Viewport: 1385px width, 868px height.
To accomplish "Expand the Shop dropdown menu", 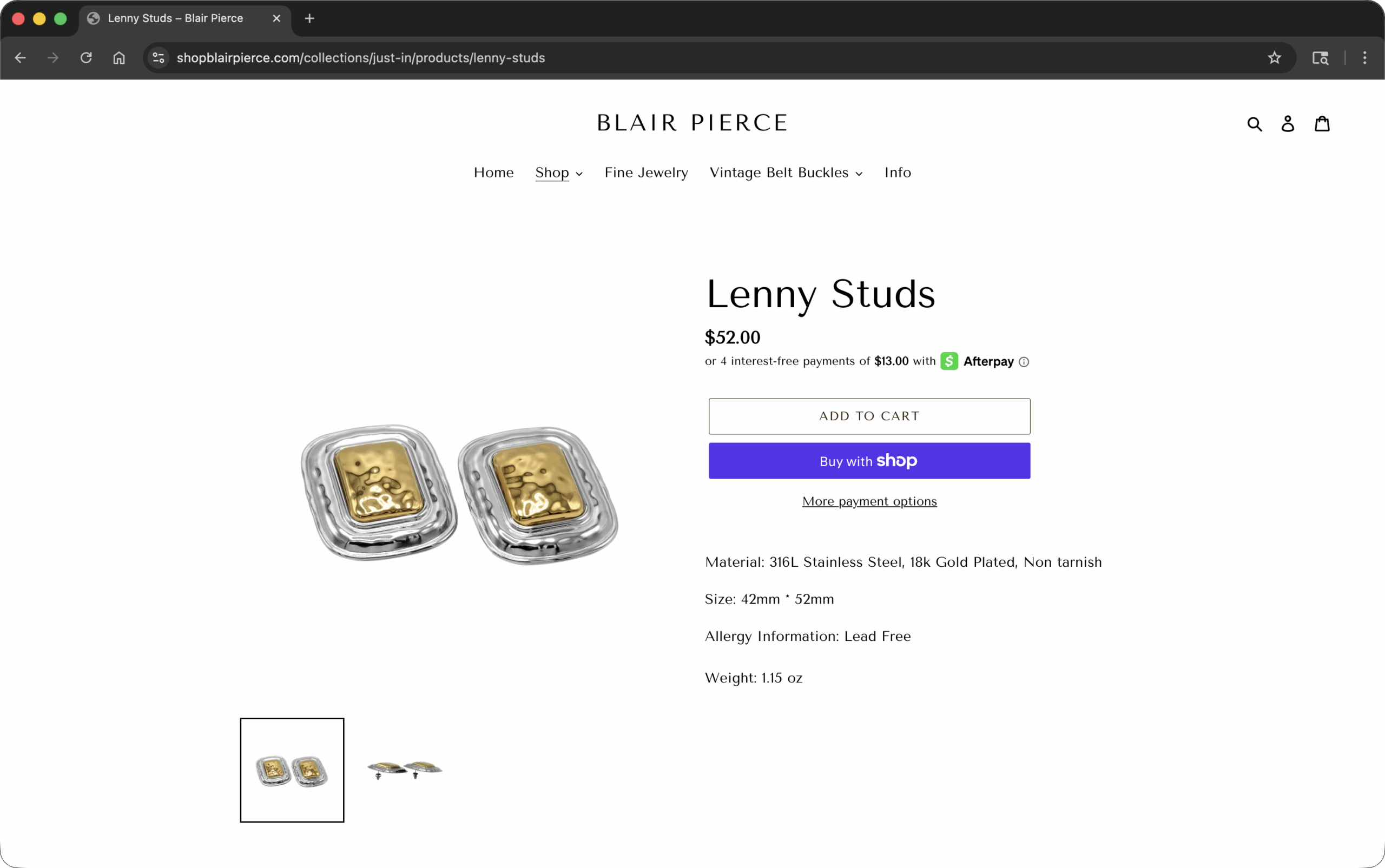I will click(x=558, y=173).
